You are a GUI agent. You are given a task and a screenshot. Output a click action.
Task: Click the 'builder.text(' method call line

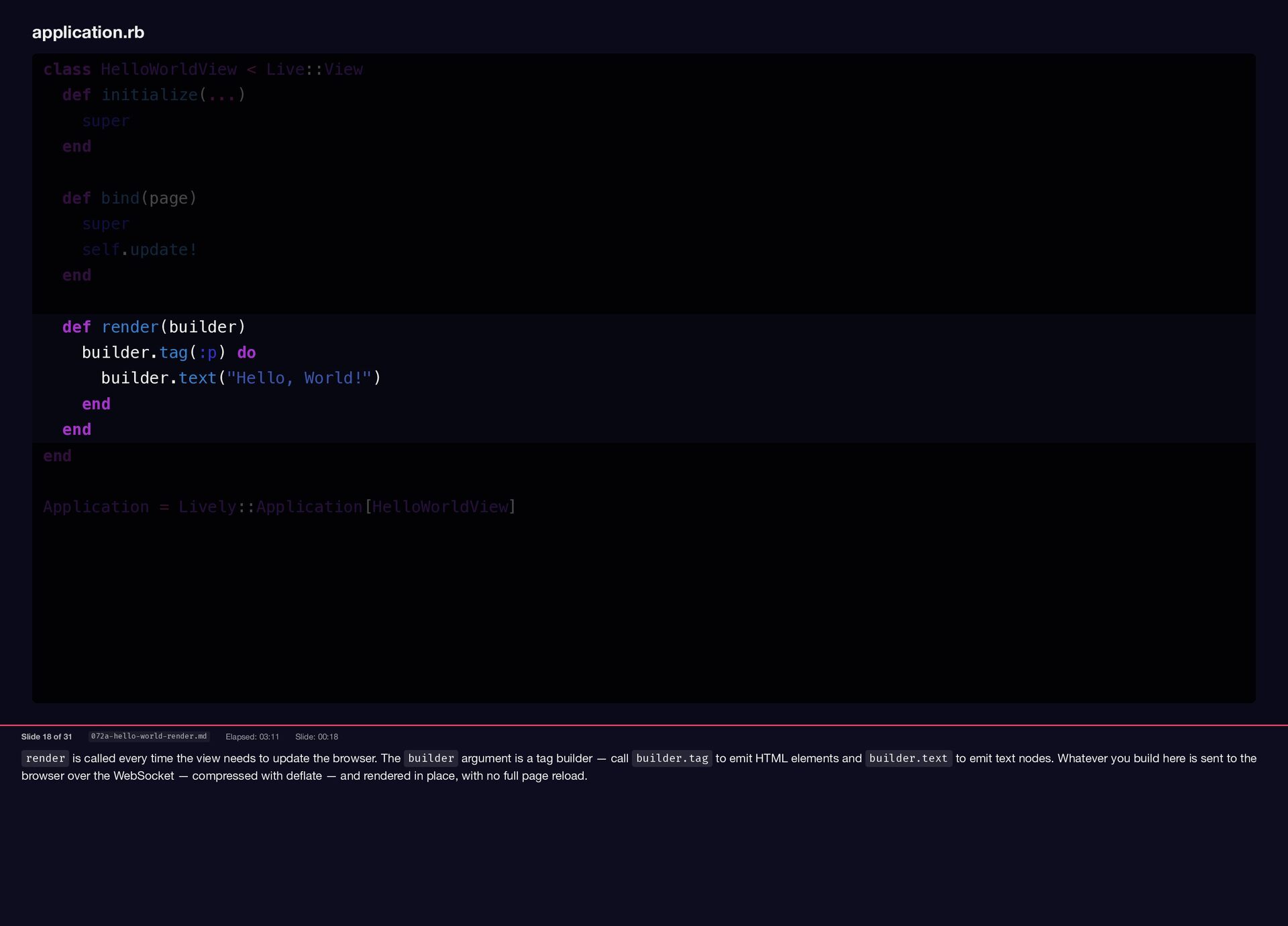(x=241, y=378)
